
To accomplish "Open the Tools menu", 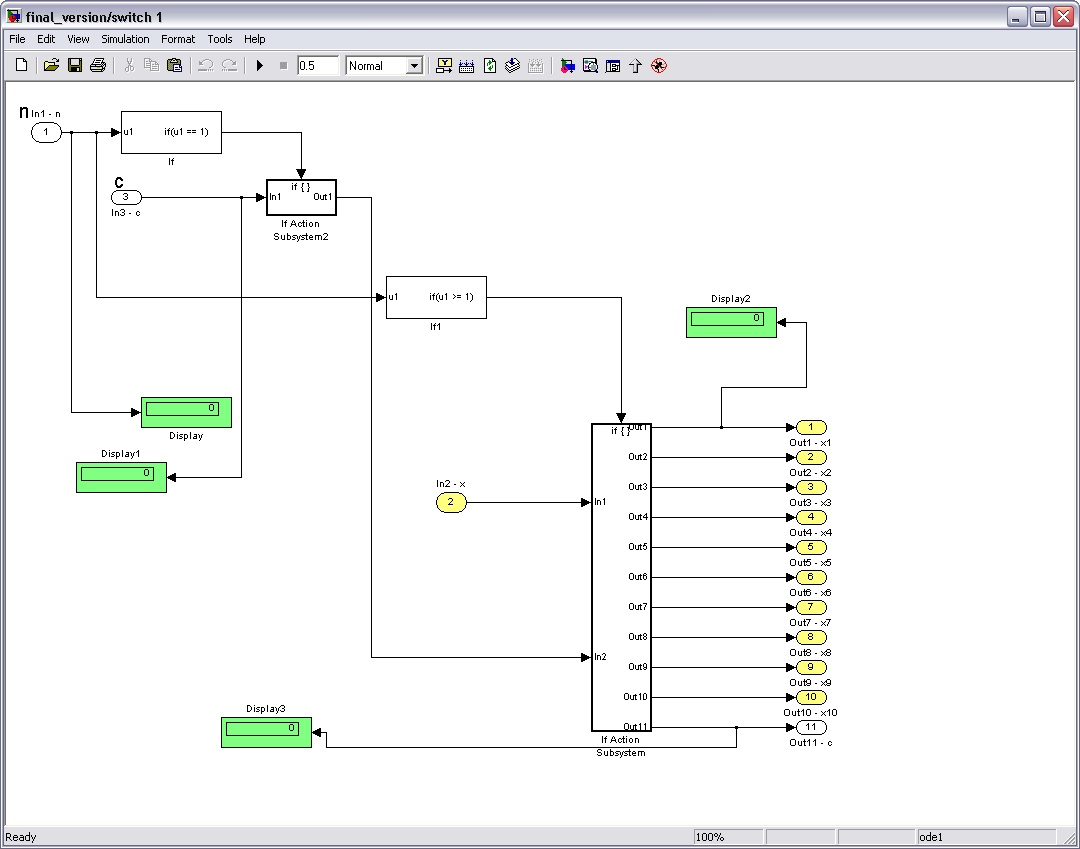I will coord(220,39).
